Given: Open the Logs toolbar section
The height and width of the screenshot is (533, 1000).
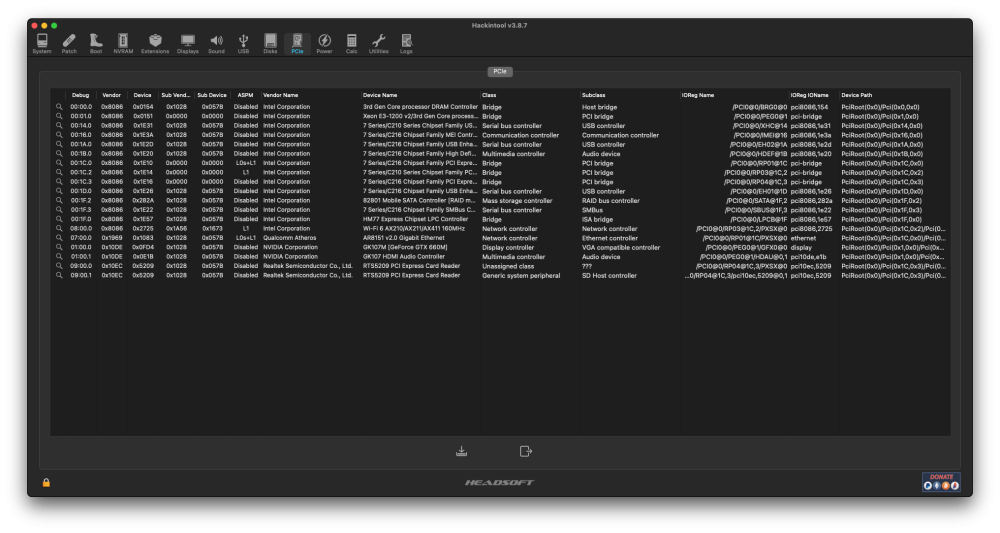Looking at the screenshot, I should click(x=406, y=43).
